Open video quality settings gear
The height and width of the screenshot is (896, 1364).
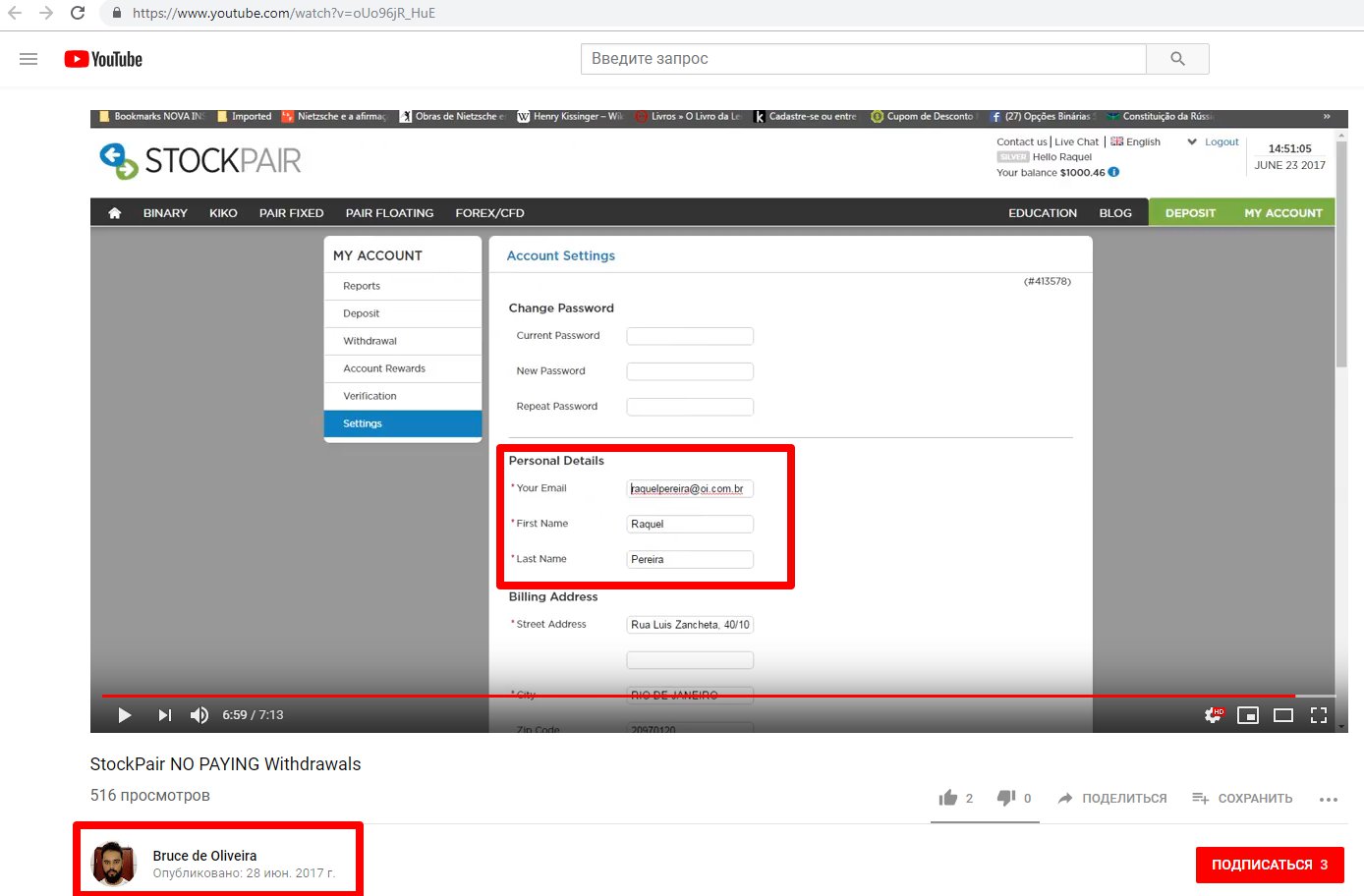pyautogui.click(x=1214, y=715)
